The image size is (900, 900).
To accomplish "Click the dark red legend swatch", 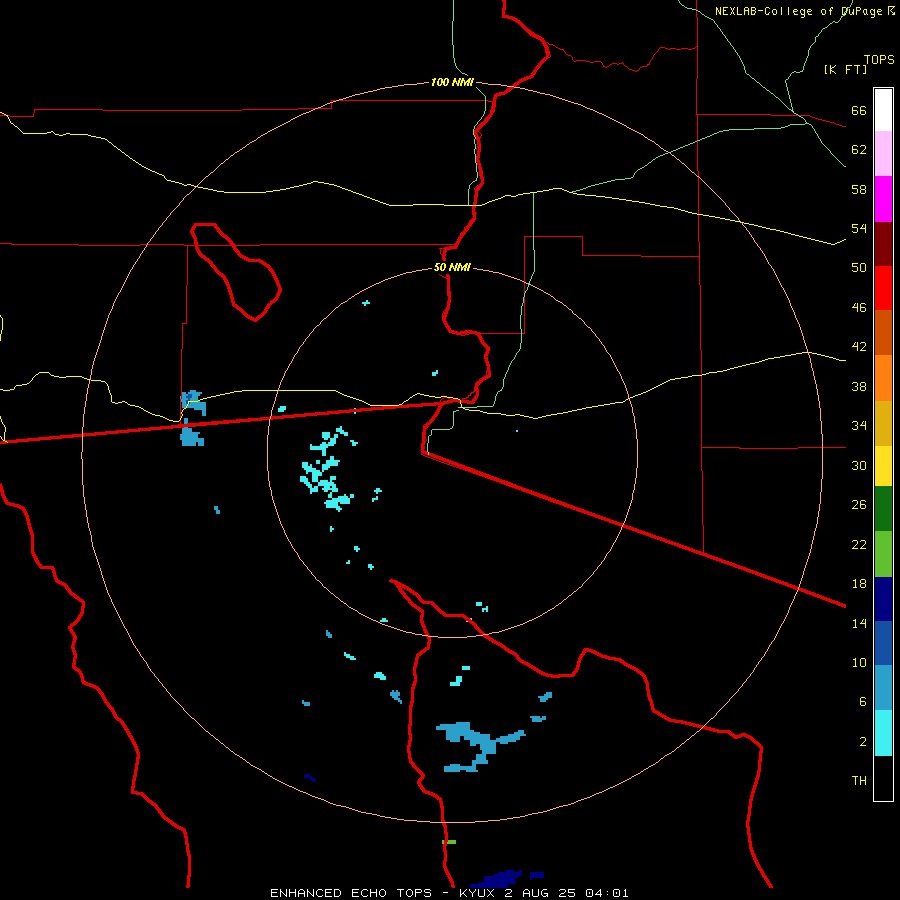I will coord(883,243).
